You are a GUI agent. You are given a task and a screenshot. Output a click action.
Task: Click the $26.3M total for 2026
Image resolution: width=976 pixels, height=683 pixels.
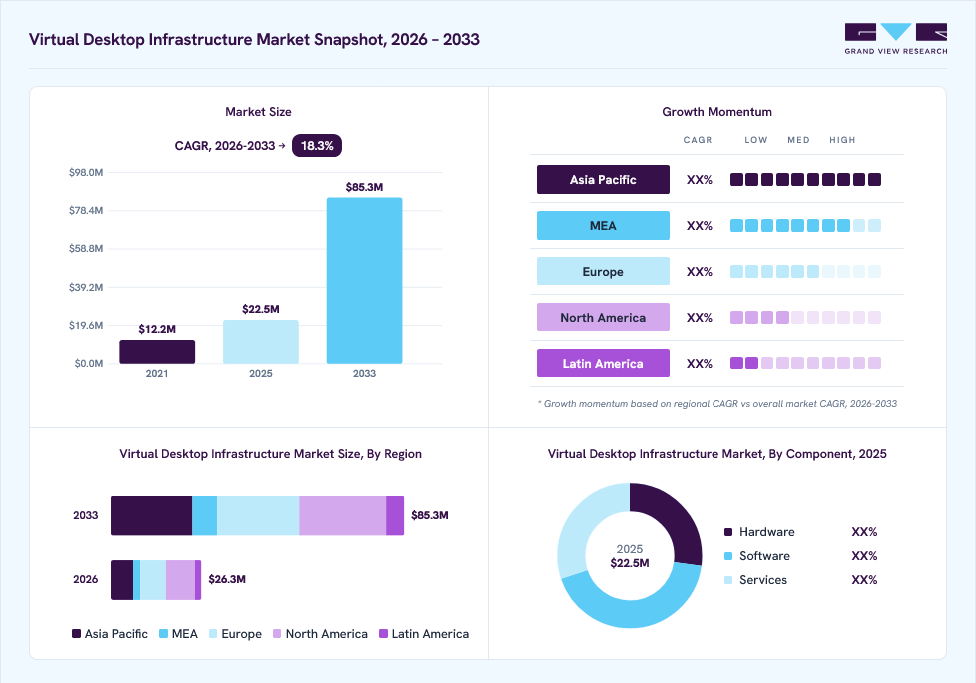pos(227,579)
